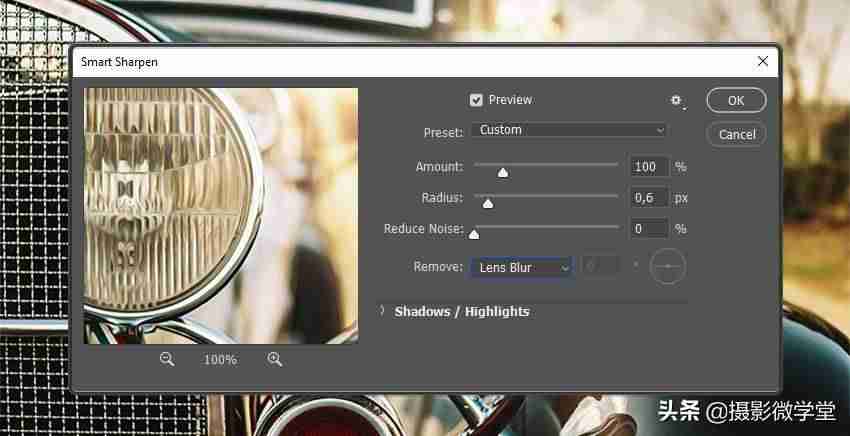Click the Preset label

tap(443, 133)
